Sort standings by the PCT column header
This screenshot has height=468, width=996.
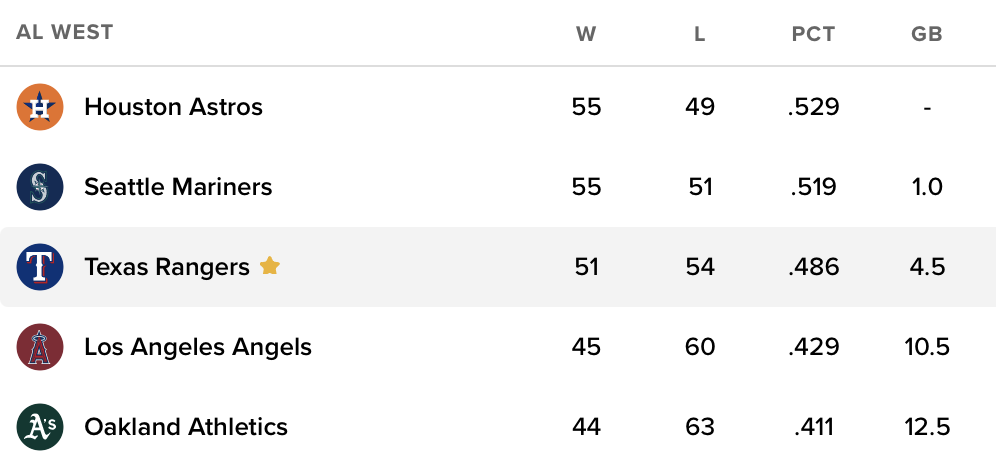click(x=813, y=34)
